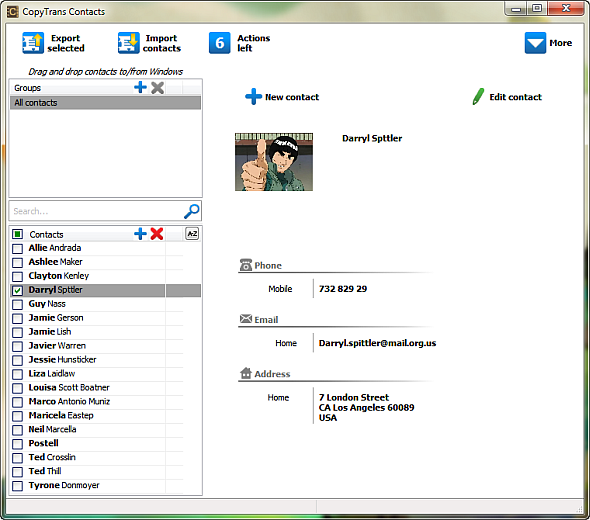Close the CopyTrans Contacts window
Image resolution: width=590 pixels, height=520 pixels.
565,8
